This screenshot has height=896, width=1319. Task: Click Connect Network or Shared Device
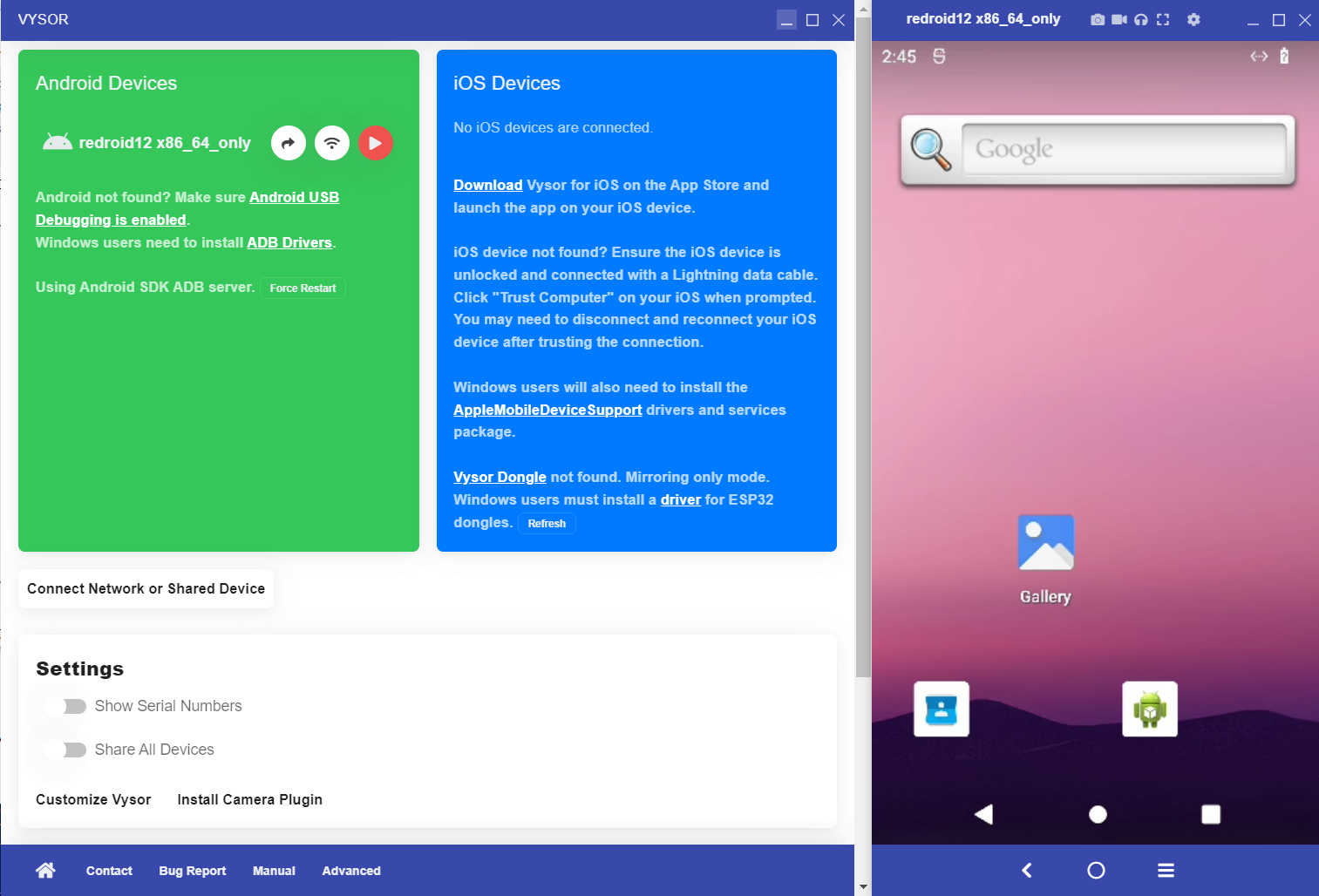tap(146, 589)
